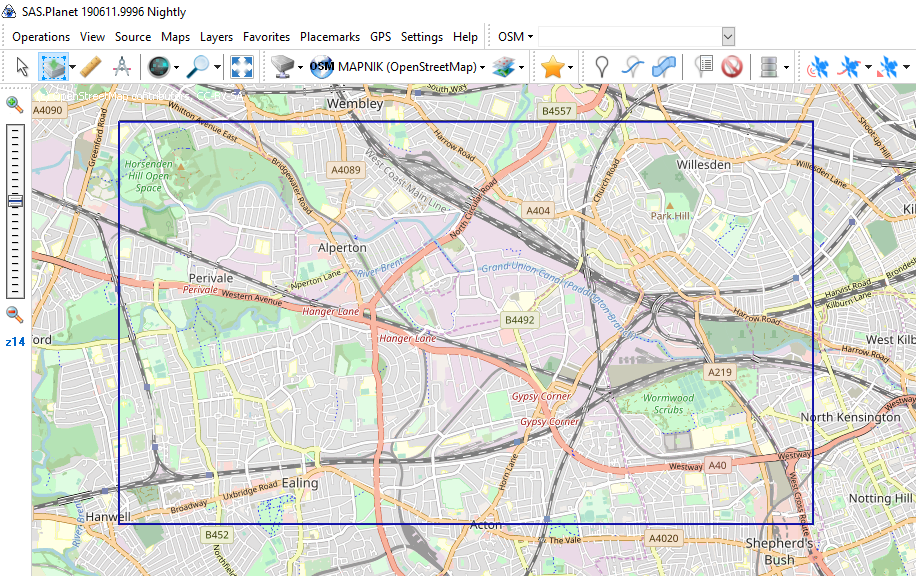Image resolution: width=916 pixels, height=576 pixels.
Task: Open the View menu
Action: (92, 37)
